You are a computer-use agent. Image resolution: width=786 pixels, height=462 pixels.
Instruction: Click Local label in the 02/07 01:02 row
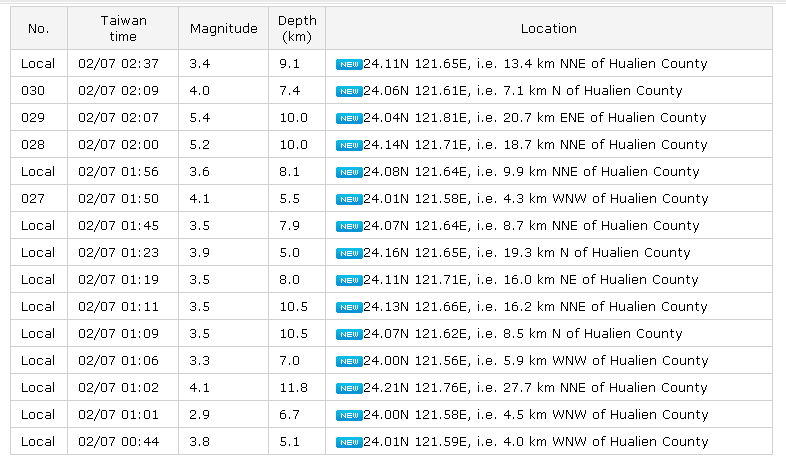[x=38, y=388]
